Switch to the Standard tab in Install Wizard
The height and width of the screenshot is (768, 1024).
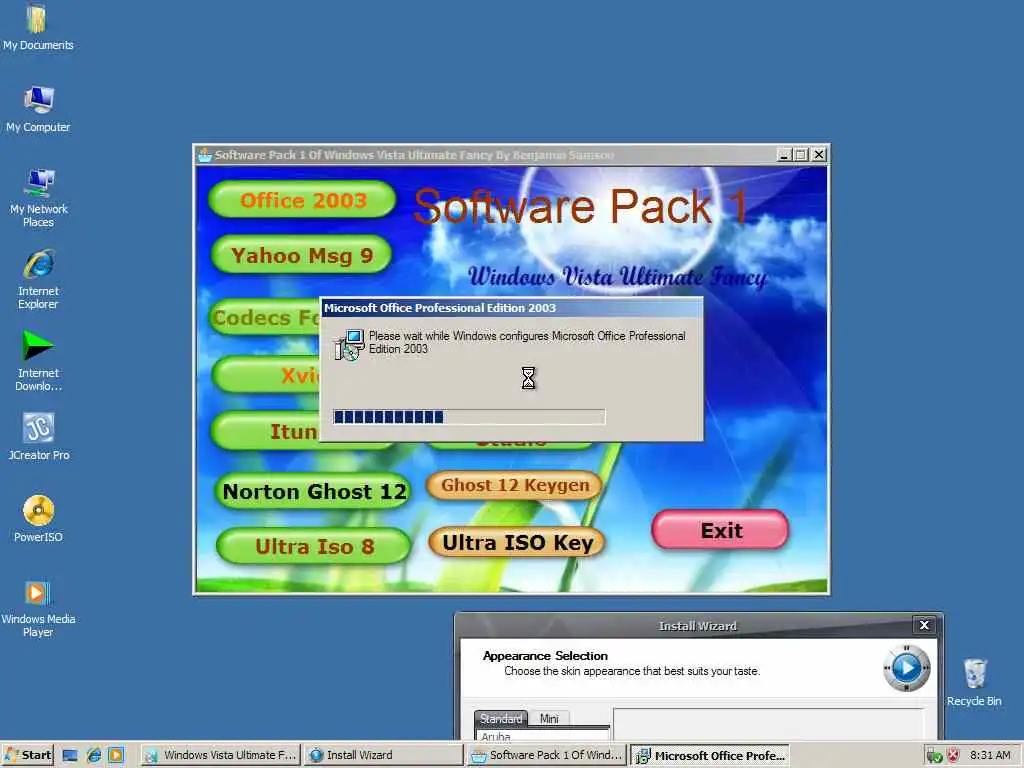[x=501, y=718]
